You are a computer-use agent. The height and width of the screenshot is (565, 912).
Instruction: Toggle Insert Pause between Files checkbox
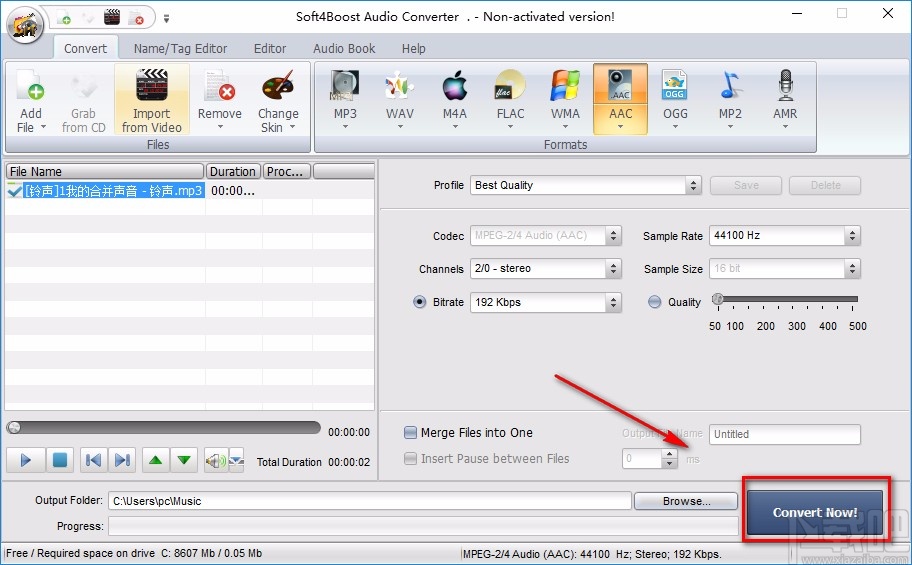click(x=411, y=459)
